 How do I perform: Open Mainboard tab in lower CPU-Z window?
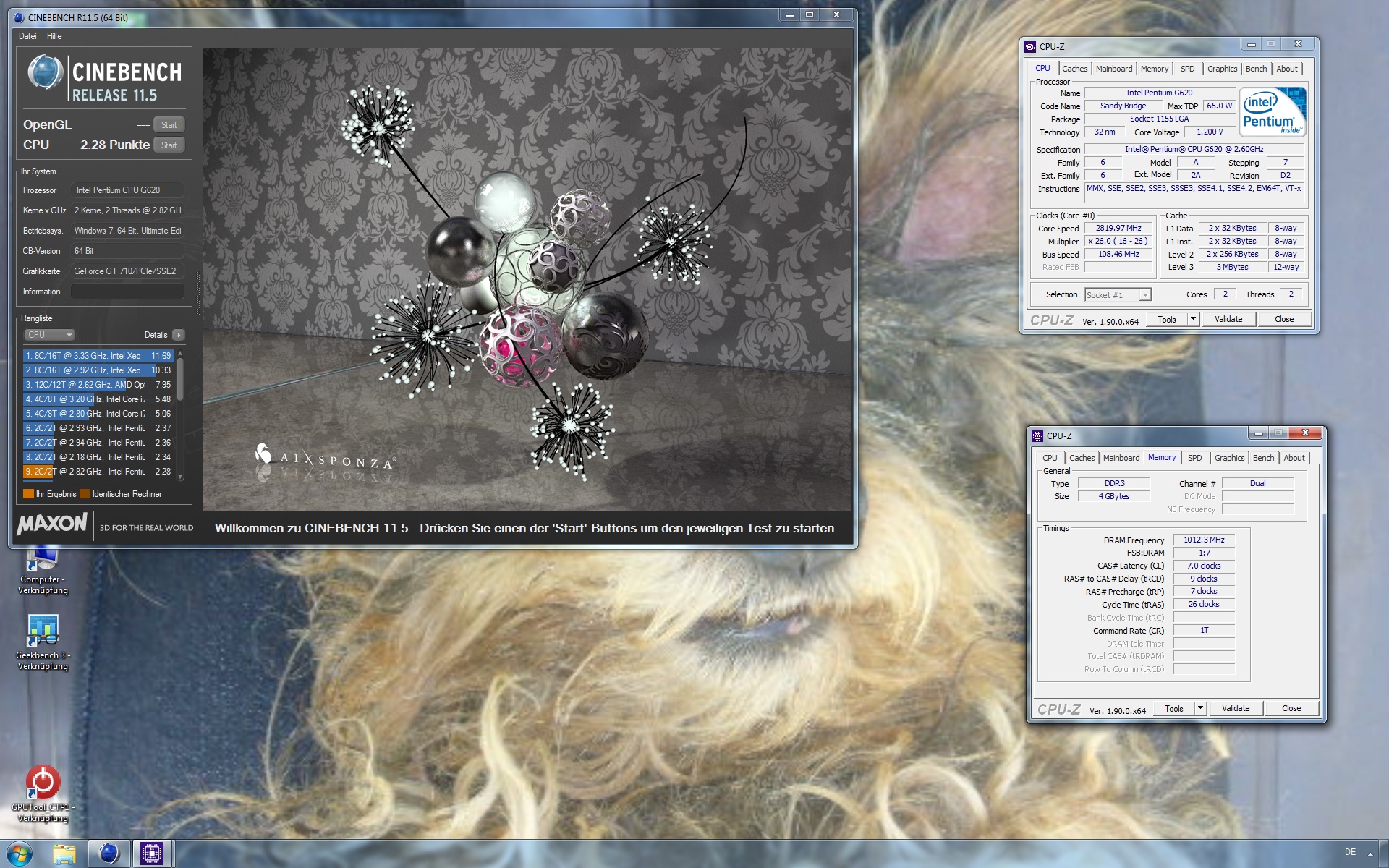[x=1121, y=458]
